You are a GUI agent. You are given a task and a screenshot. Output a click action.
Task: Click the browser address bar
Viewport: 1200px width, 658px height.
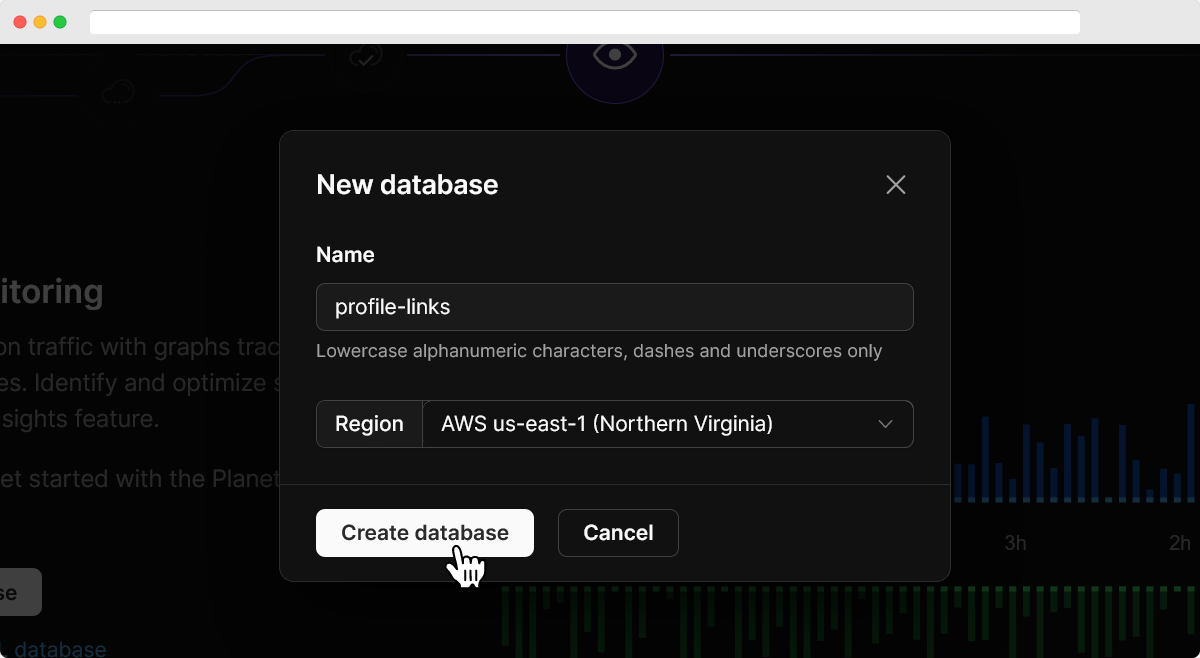click(585, 21)
